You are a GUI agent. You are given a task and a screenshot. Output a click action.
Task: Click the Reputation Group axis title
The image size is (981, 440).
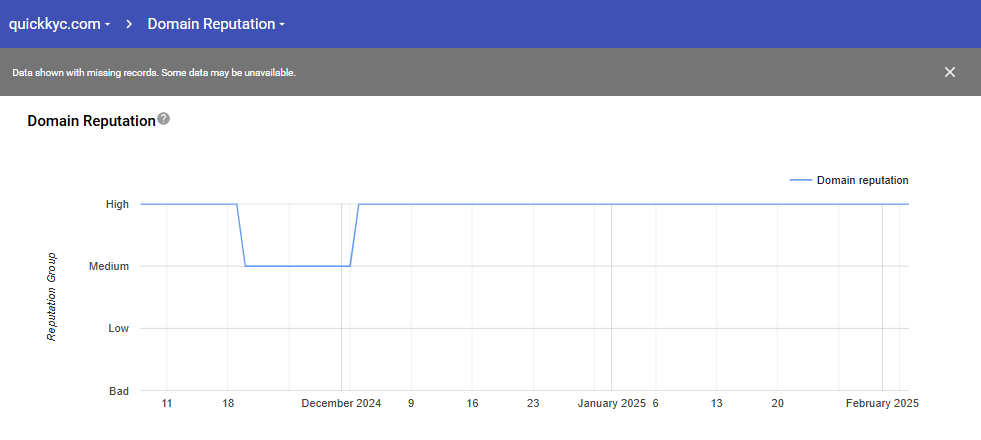[51, 296]
